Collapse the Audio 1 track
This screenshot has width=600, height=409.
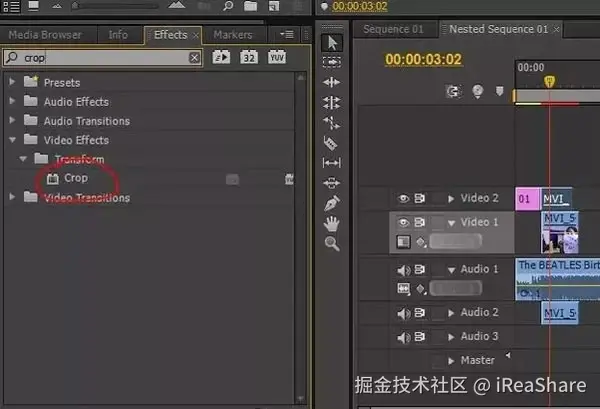(x=452, y=270)
